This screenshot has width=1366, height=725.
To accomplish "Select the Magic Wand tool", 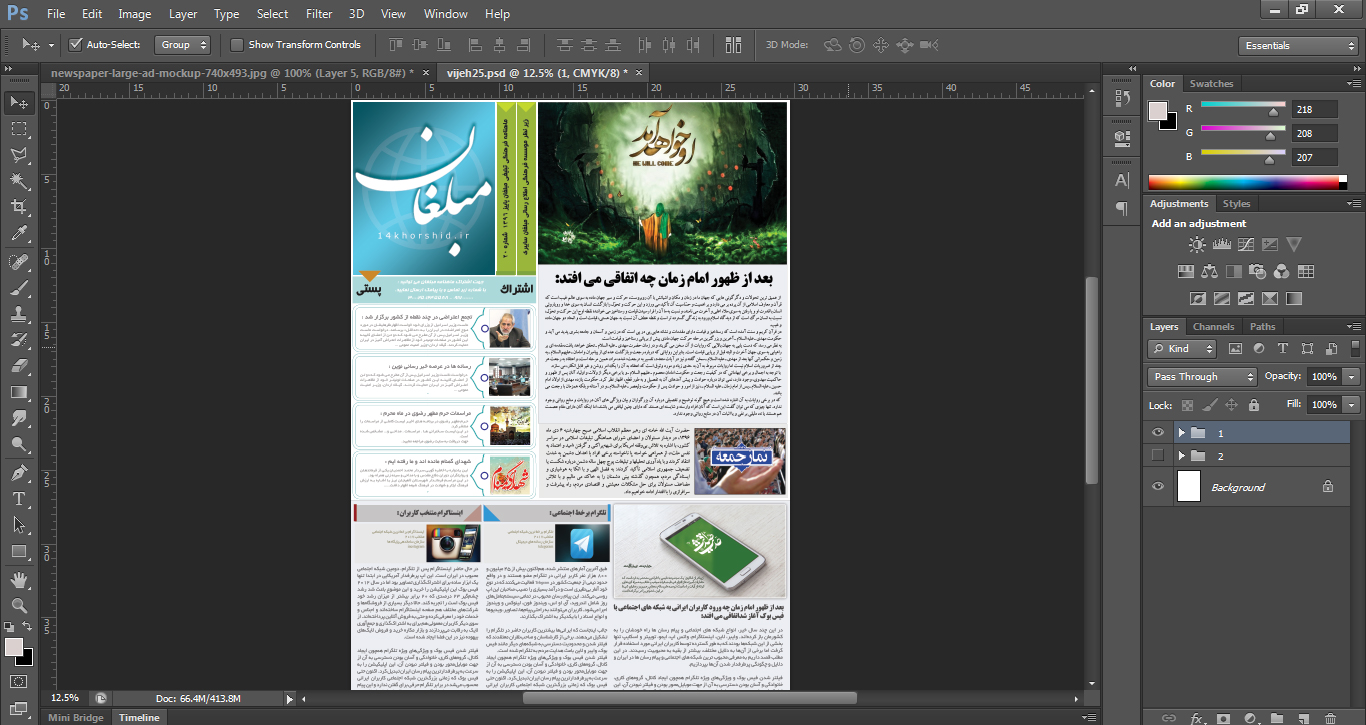I will tap(19, 181).
